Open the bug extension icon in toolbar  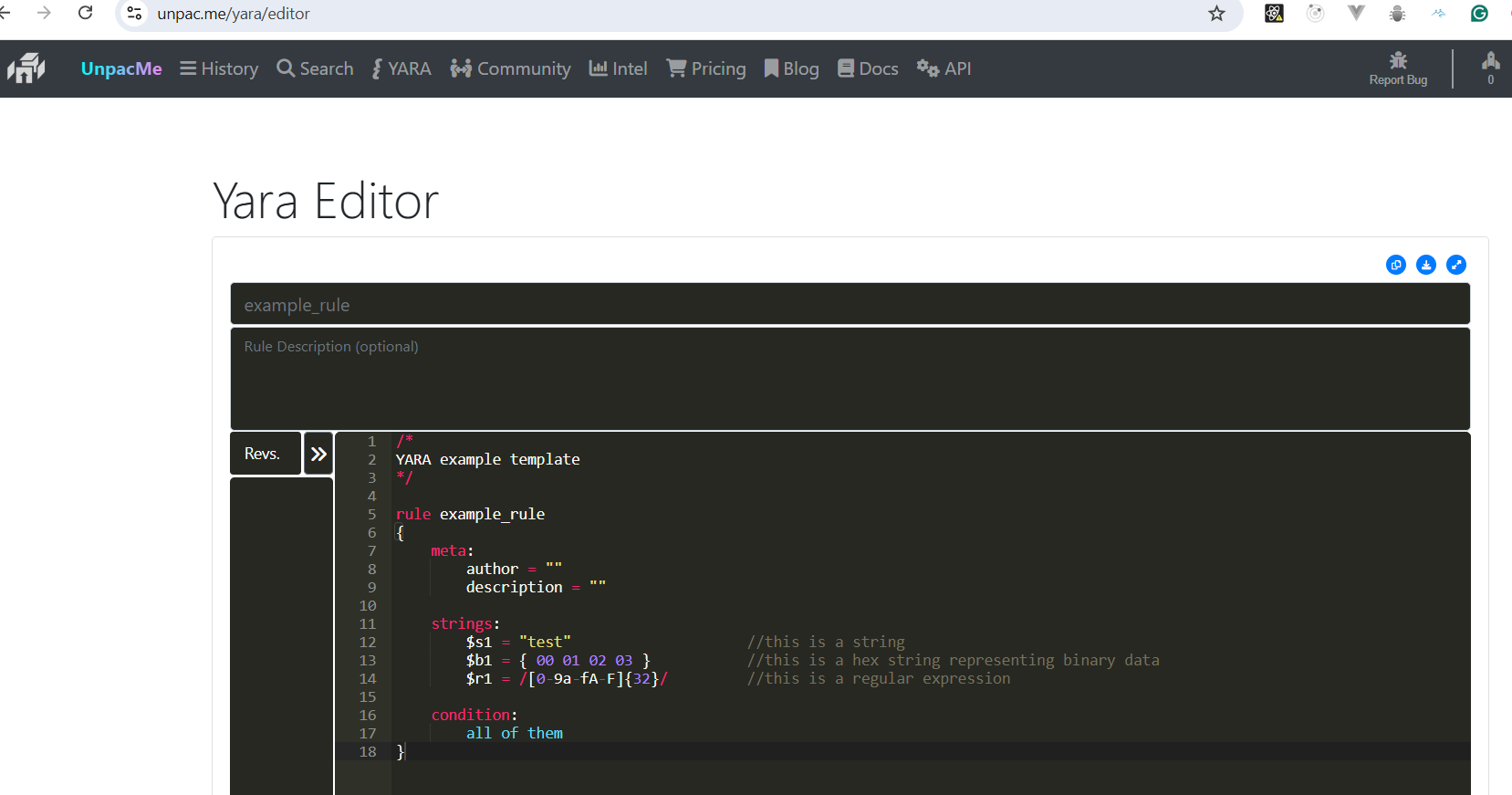1397,13
